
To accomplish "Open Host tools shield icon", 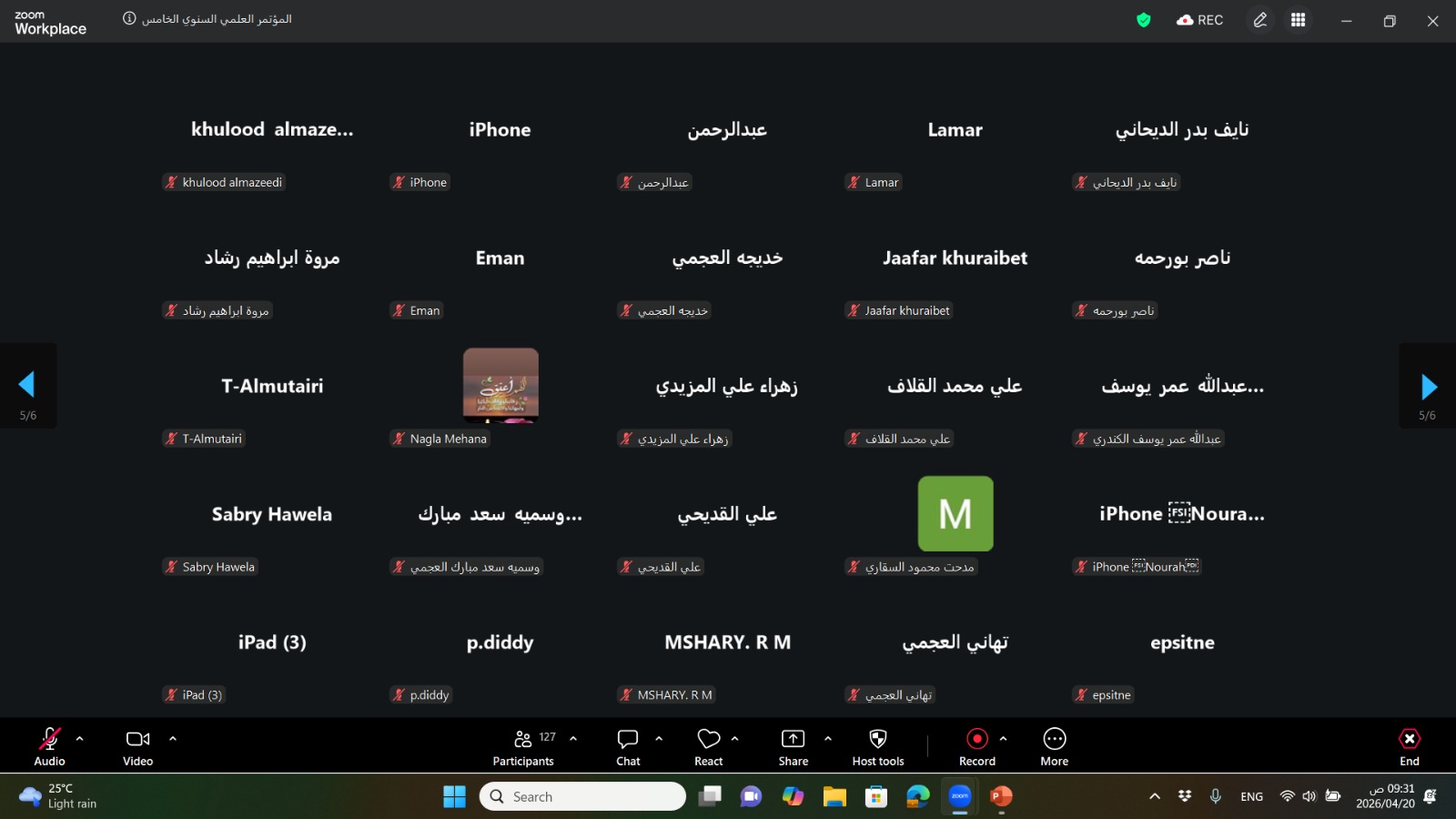I will [878, 739].
